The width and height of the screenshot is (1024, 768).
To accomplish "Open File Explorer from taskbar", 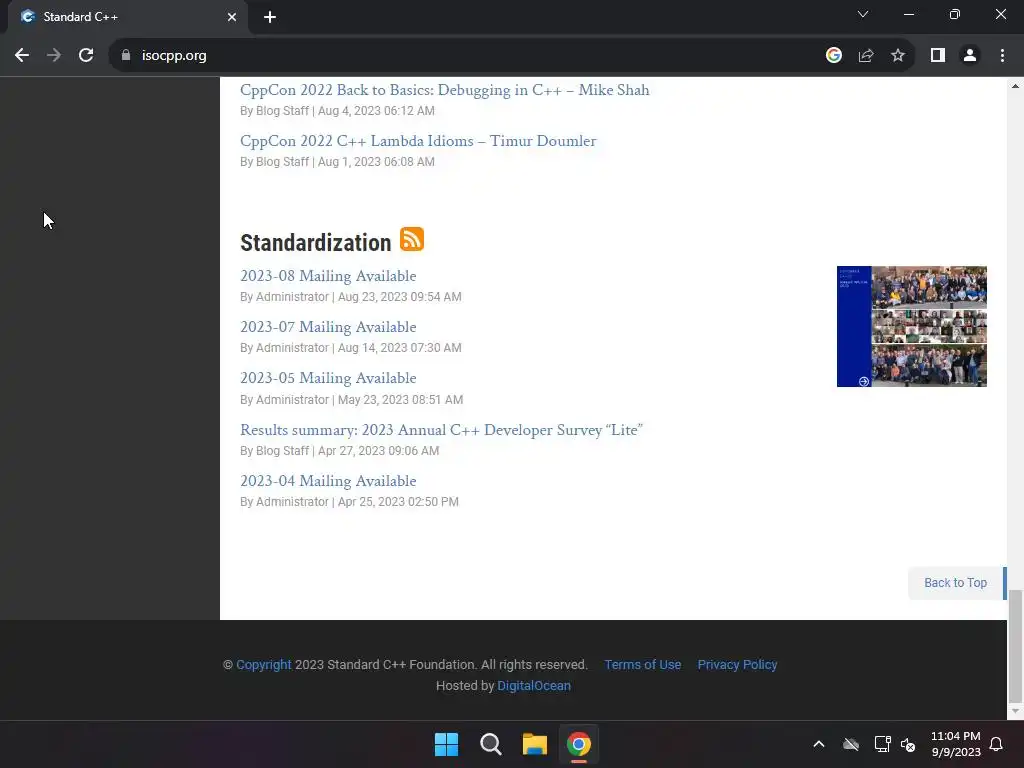I will point(535,744).
